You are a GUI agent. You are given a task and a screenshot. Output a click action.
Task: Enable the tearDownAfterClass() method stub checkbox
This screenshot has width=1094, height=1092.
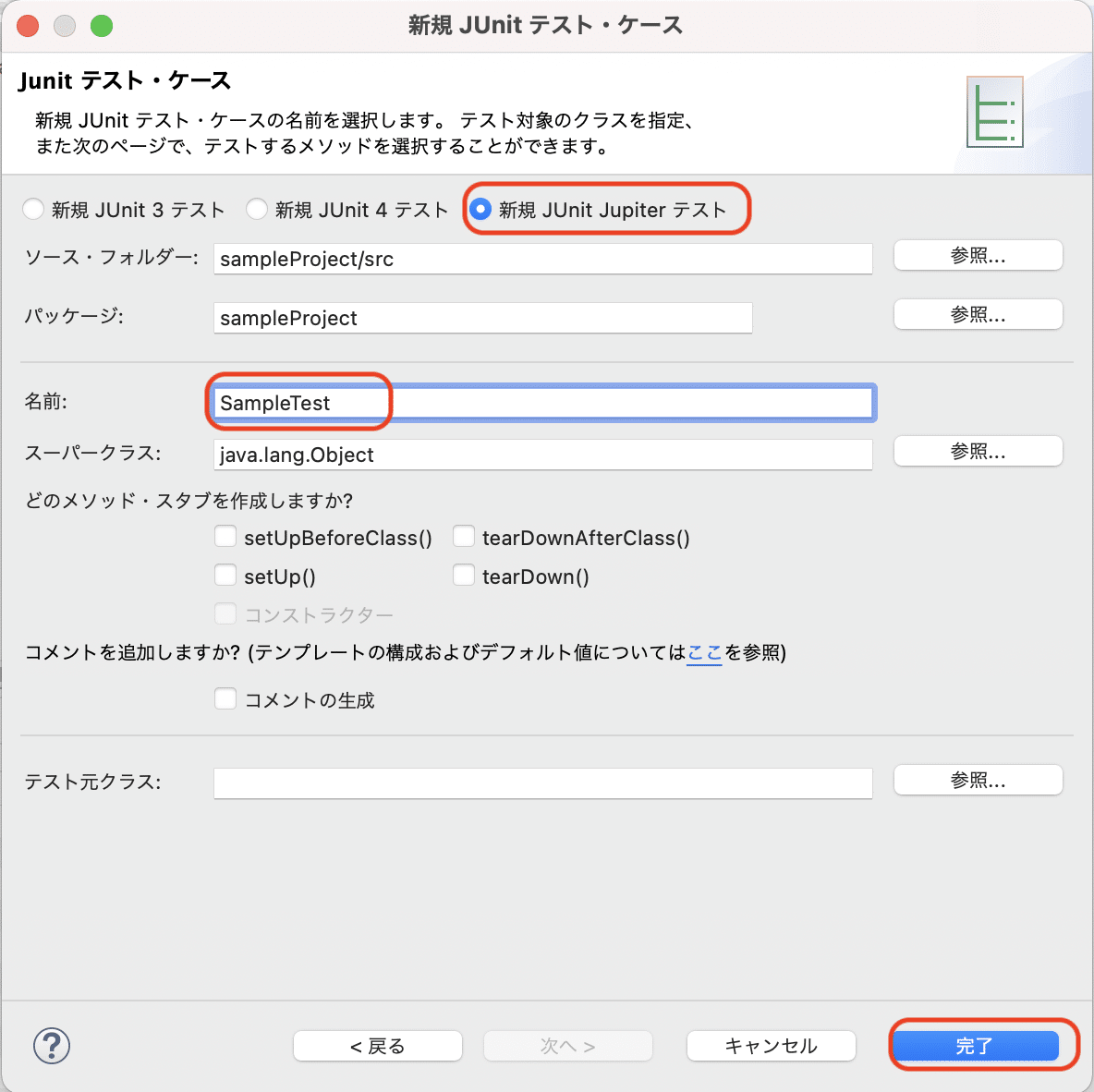(464, 536)
